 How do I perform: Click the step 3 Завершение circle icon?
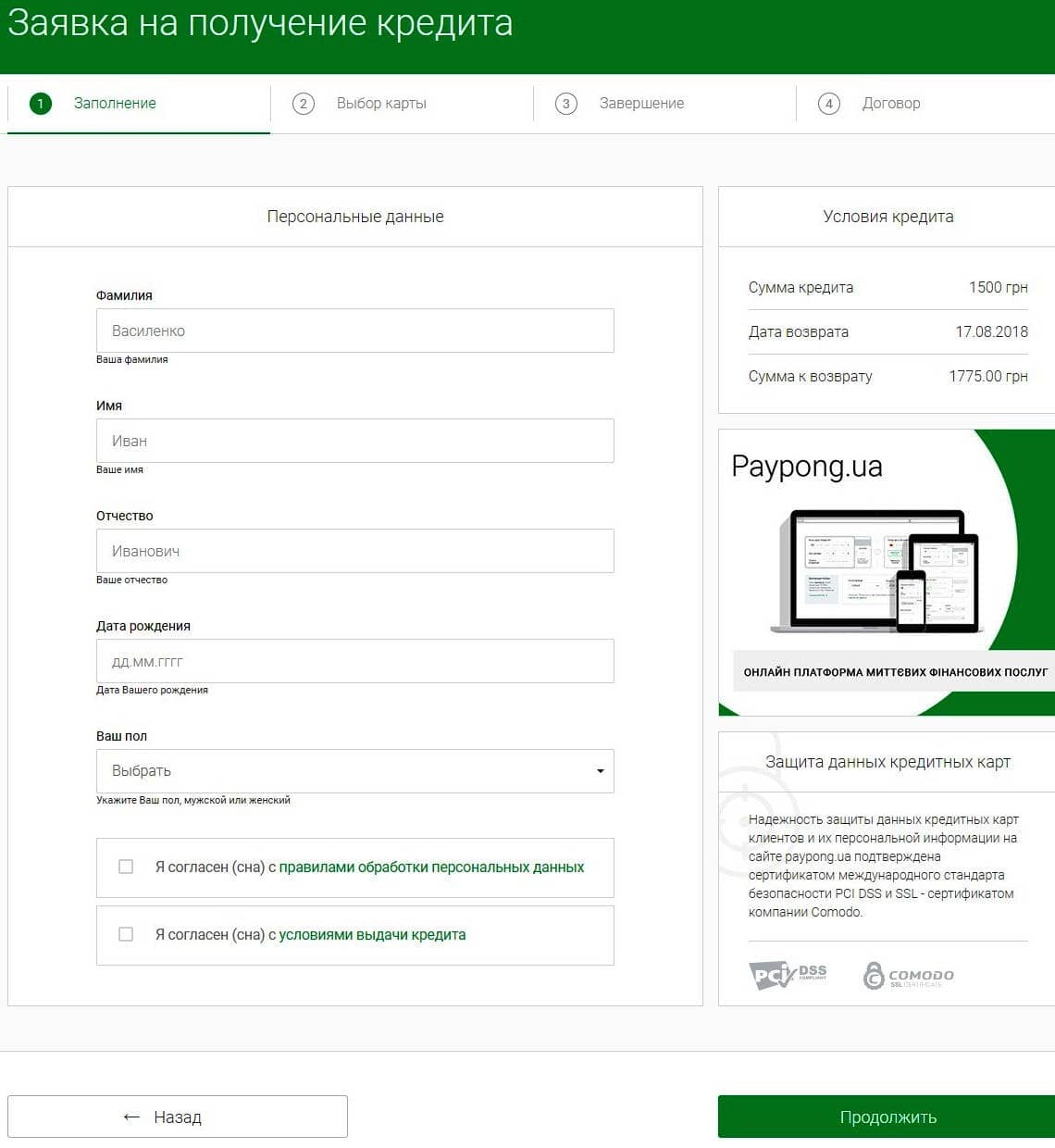[x=565, y=104]
